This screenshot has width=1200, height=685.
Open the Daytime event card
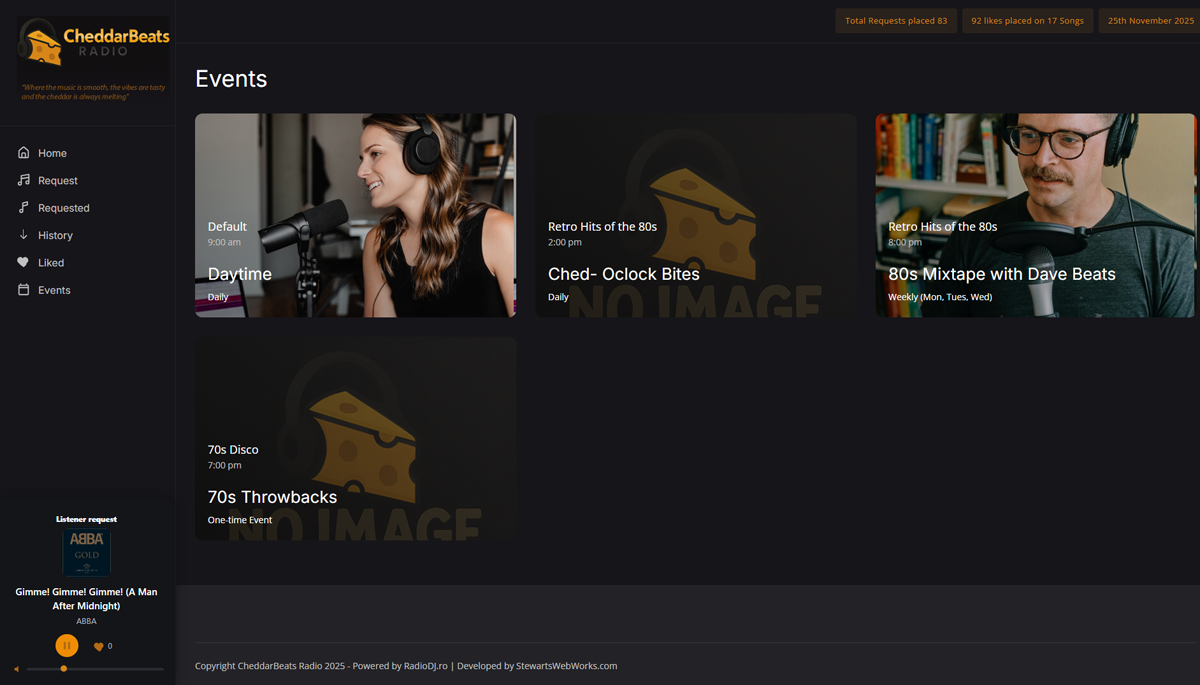355,215
